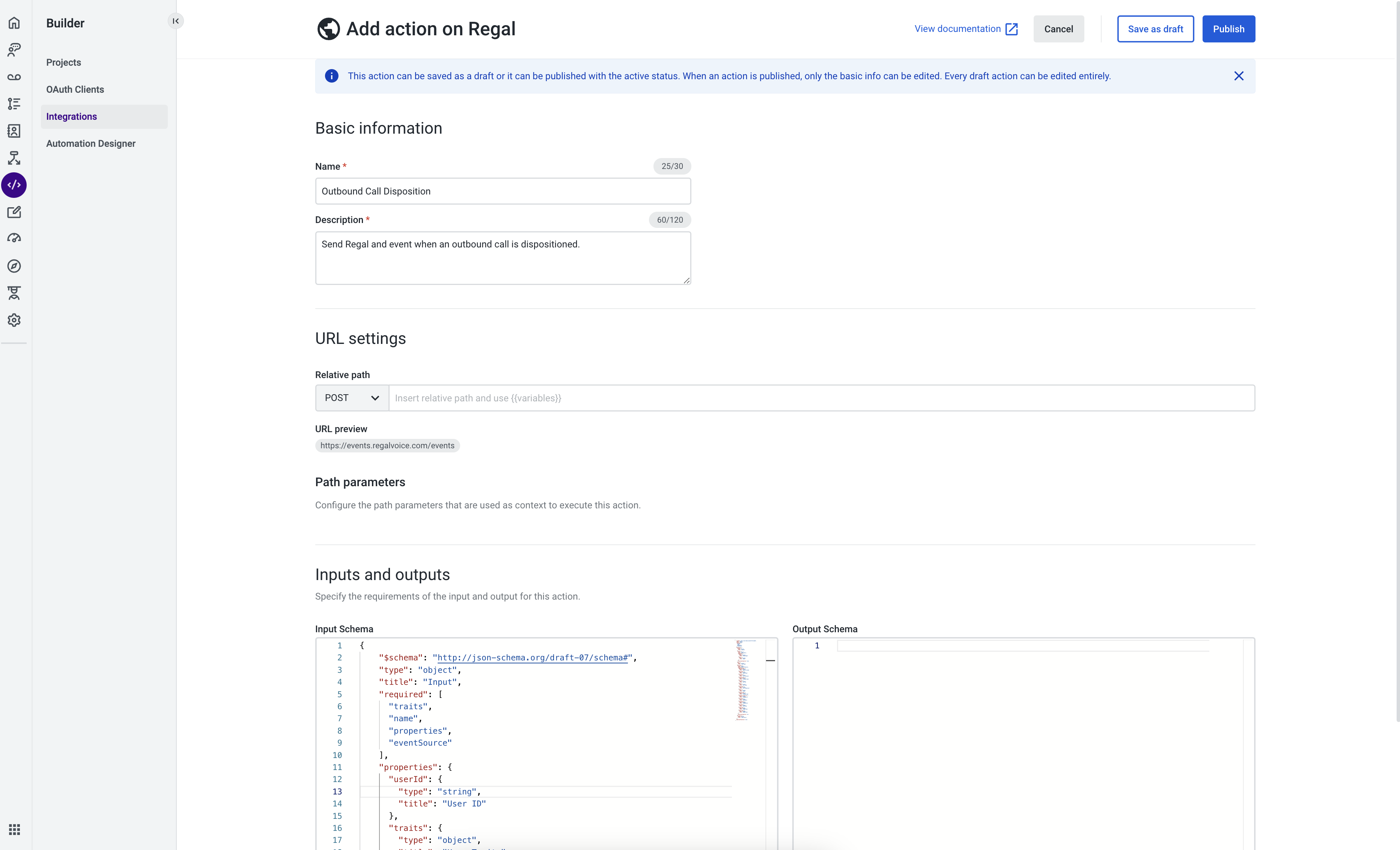Open the POST method dropdown

pos(352,398)
